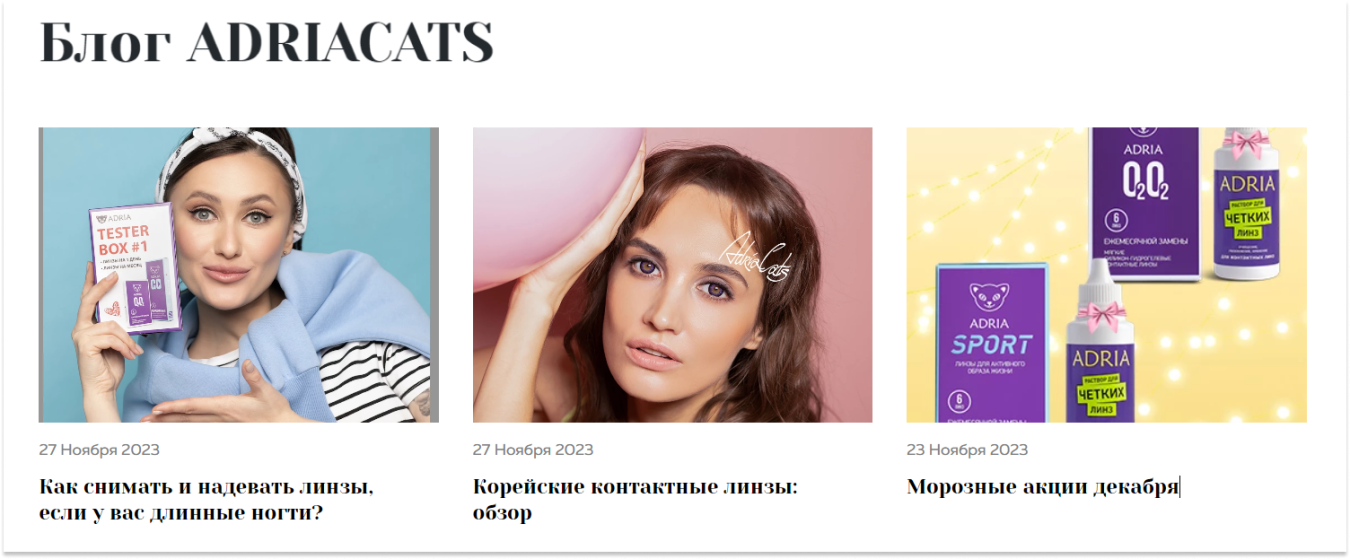Click the pink bow on upper solution bottle
The image size is (1350, 559).
1246,145
